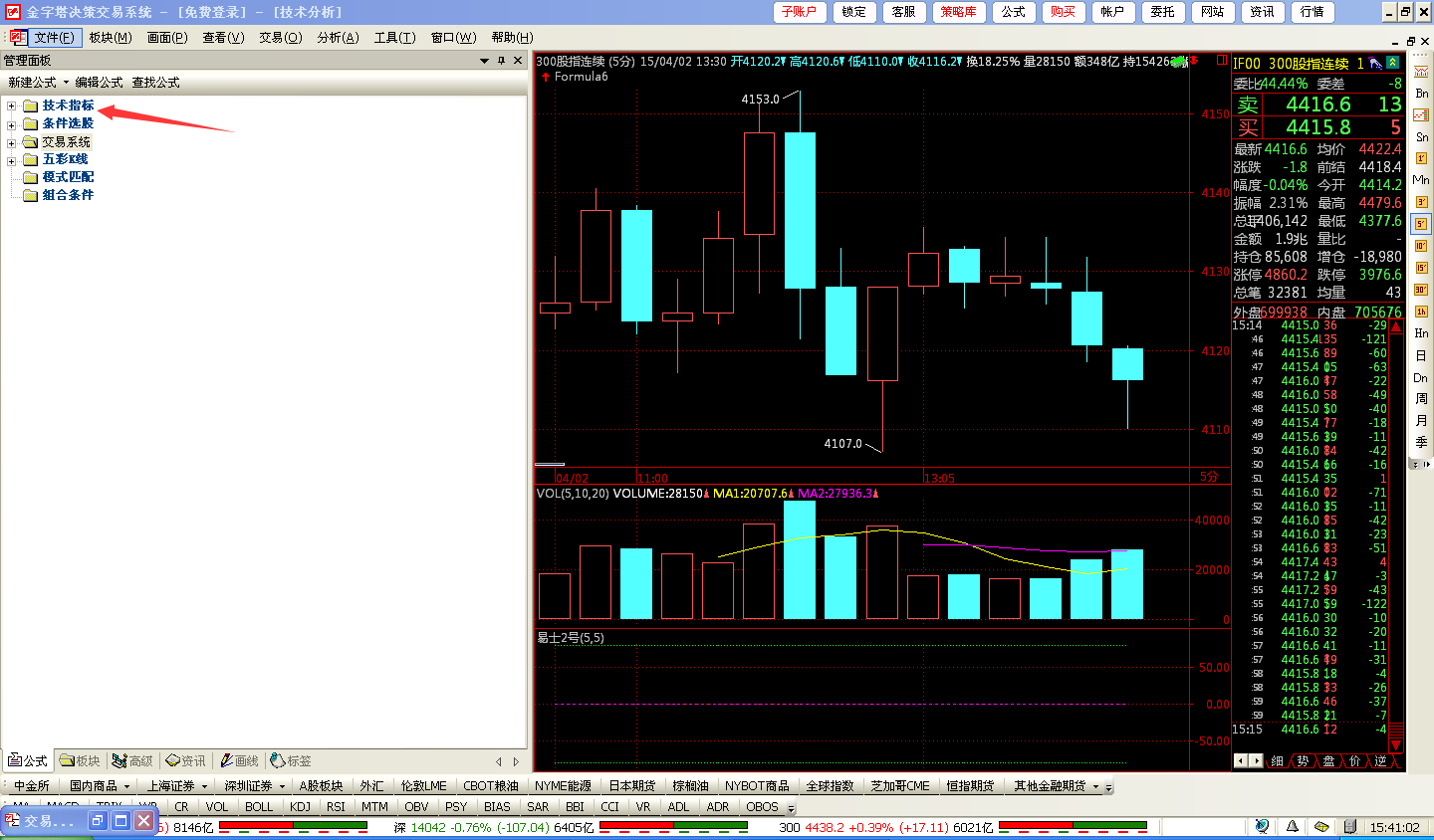This screenshot has height=840, width=1434.
Task: Switch to monthly (月) period
Action: point(1421,421)
